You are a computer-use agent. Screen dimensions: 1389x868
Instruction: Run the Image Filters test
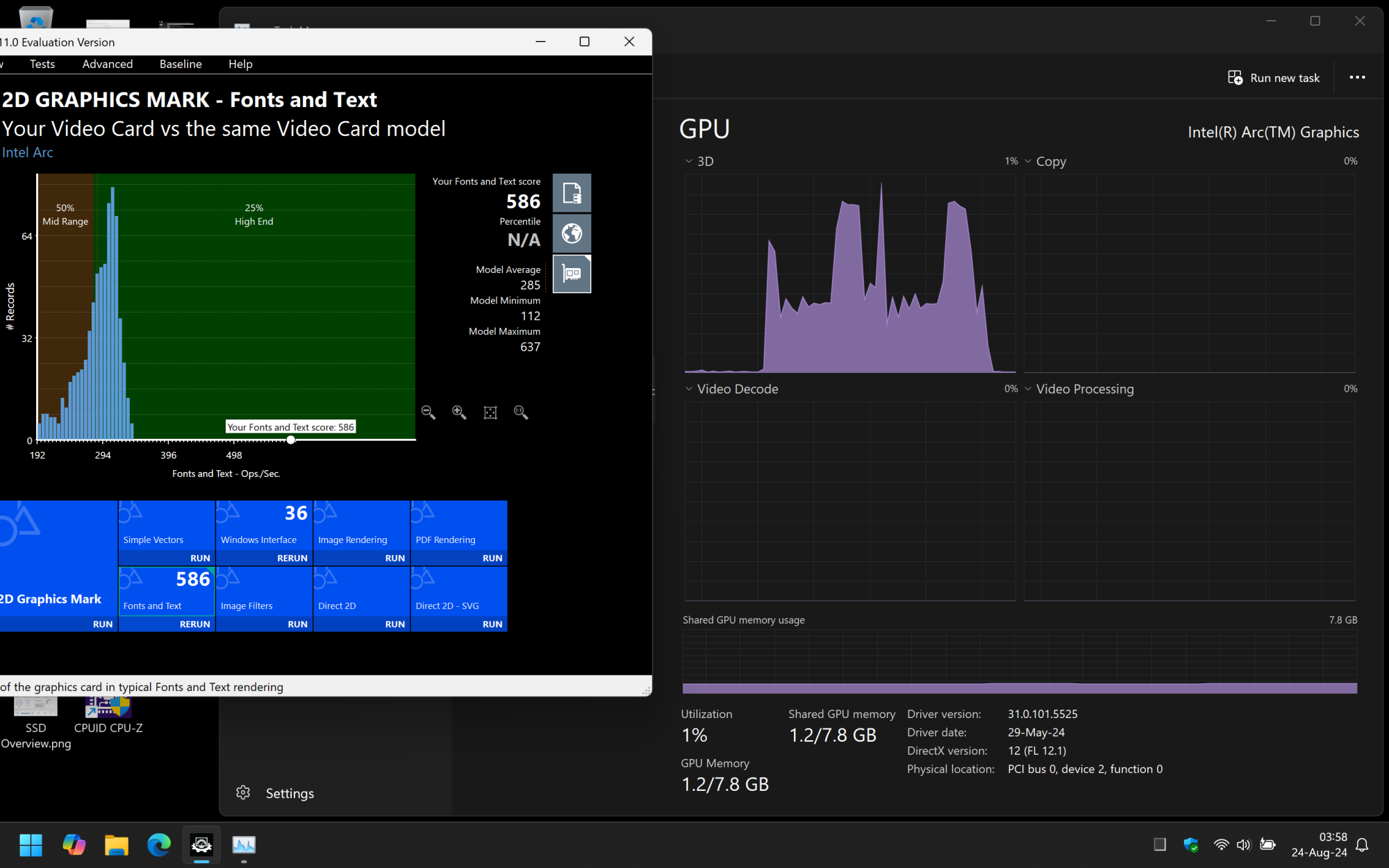click(x=297, y=624)
